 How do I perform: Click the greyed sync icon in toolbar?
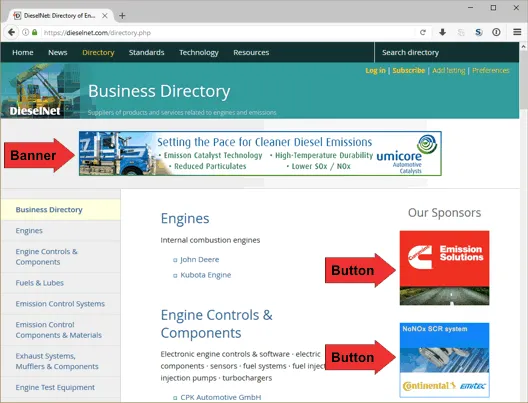[461, 32]
